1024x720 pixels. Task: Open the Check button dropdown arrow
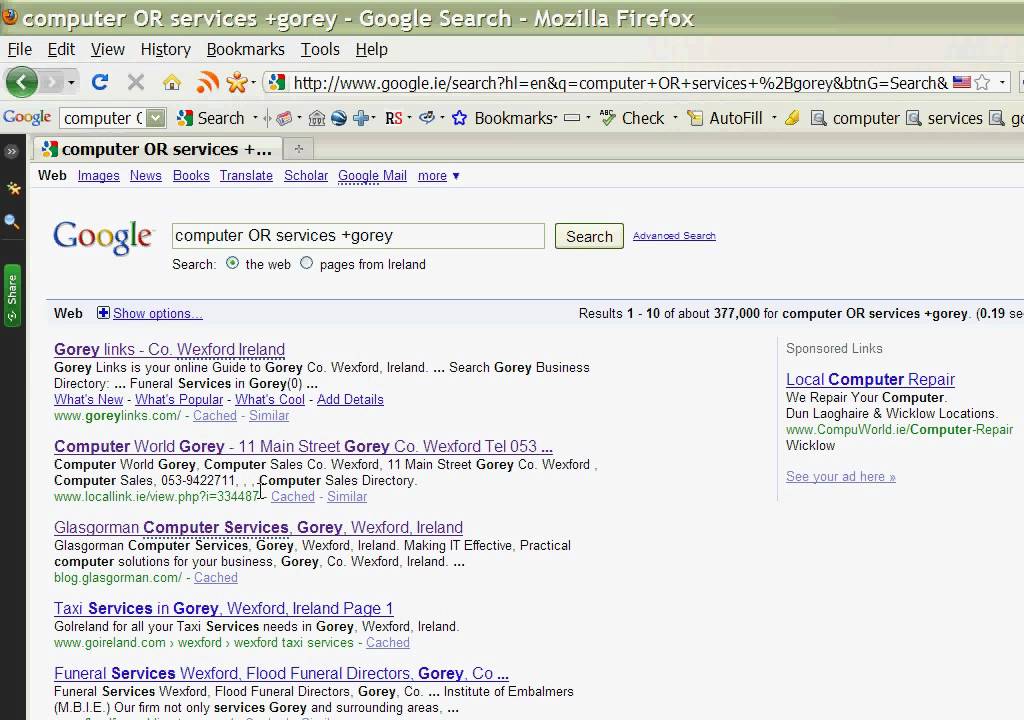(675, 118)
